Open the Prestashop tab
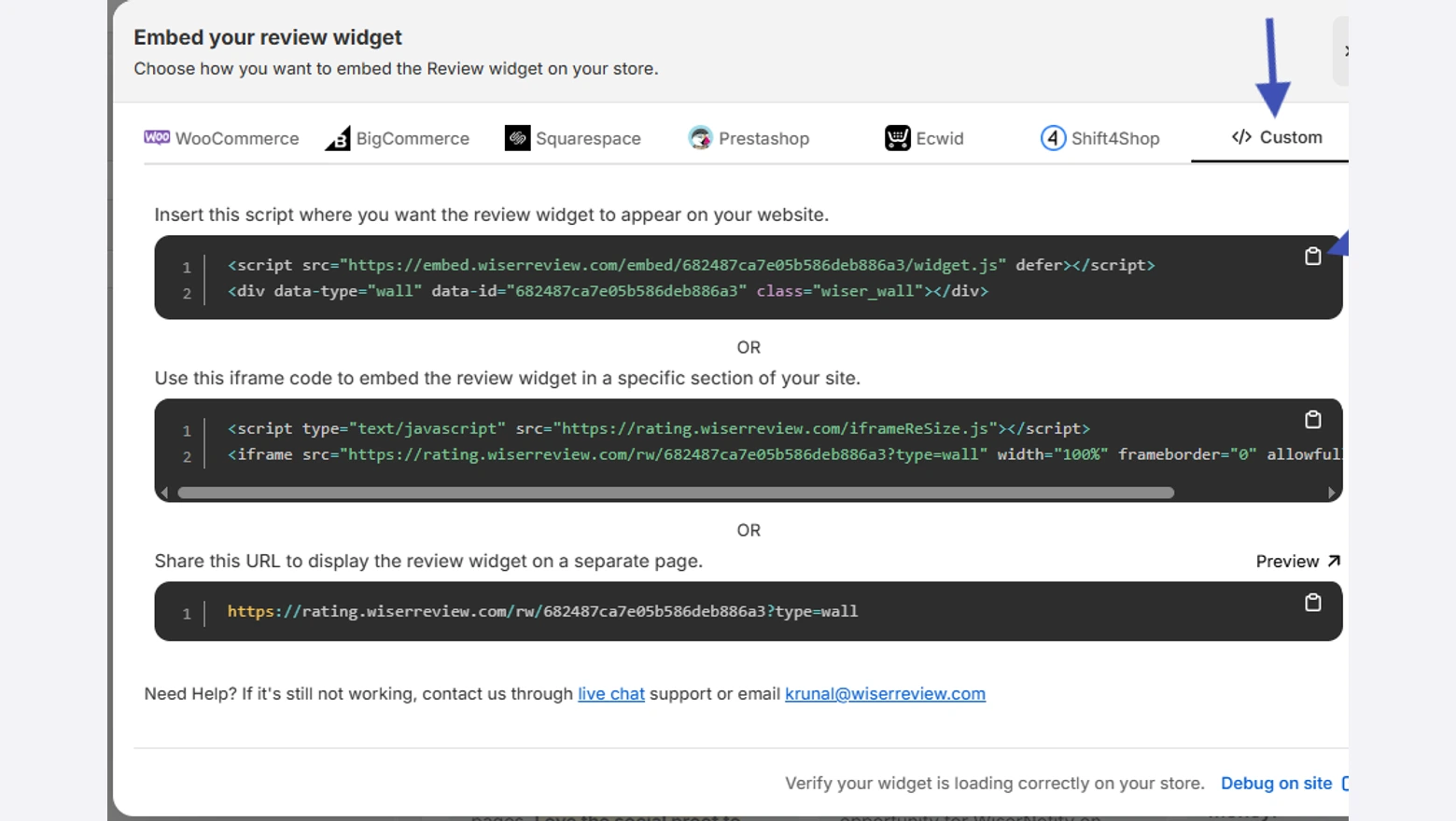Screen dimensions: 1456x821 click(749, 138)
